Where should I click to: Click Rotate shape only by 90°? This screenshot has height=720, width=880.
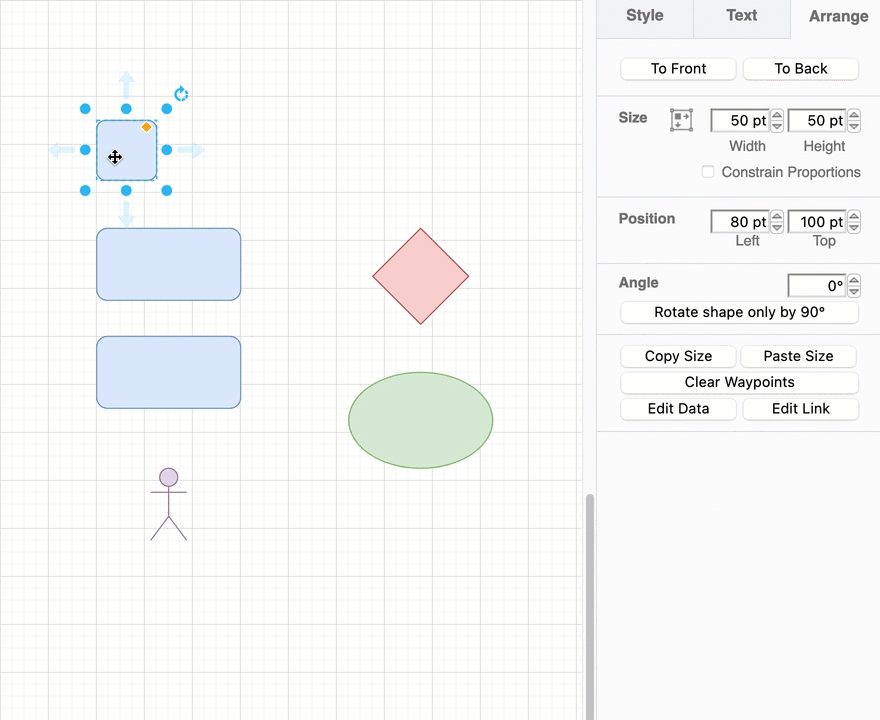pyautogui.click(x=739, y=312)
